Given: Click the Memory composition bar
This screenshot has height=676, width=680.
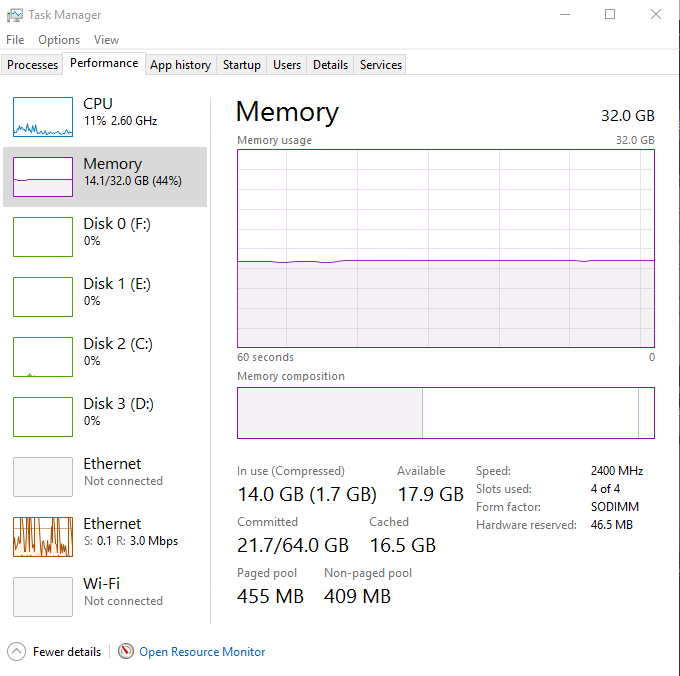Looking at the screenshot, I should tap(445, 413).
